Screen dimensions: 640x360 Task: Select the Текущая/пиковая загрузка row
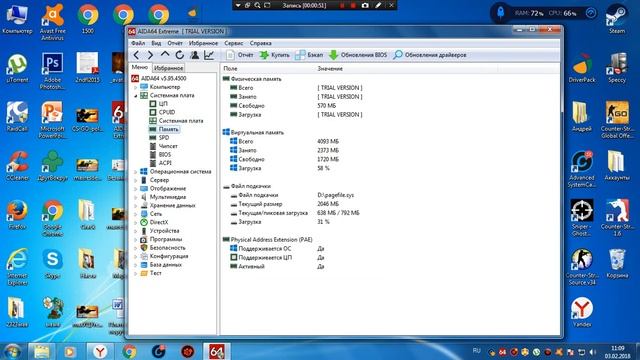295,213
